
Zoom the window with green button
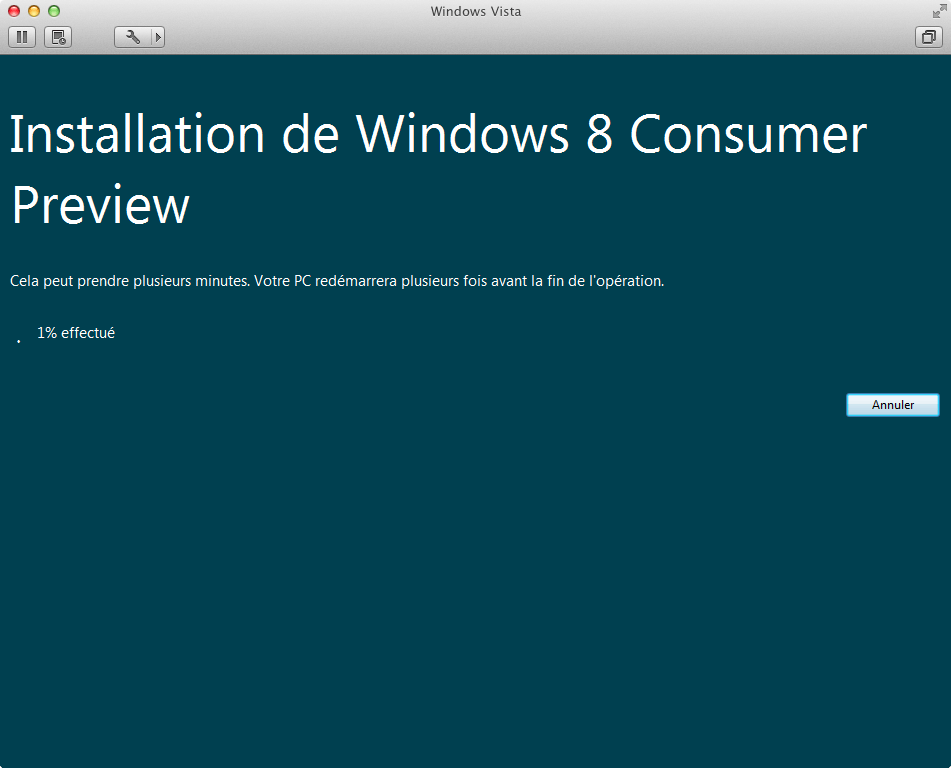[x=54, y=11]
